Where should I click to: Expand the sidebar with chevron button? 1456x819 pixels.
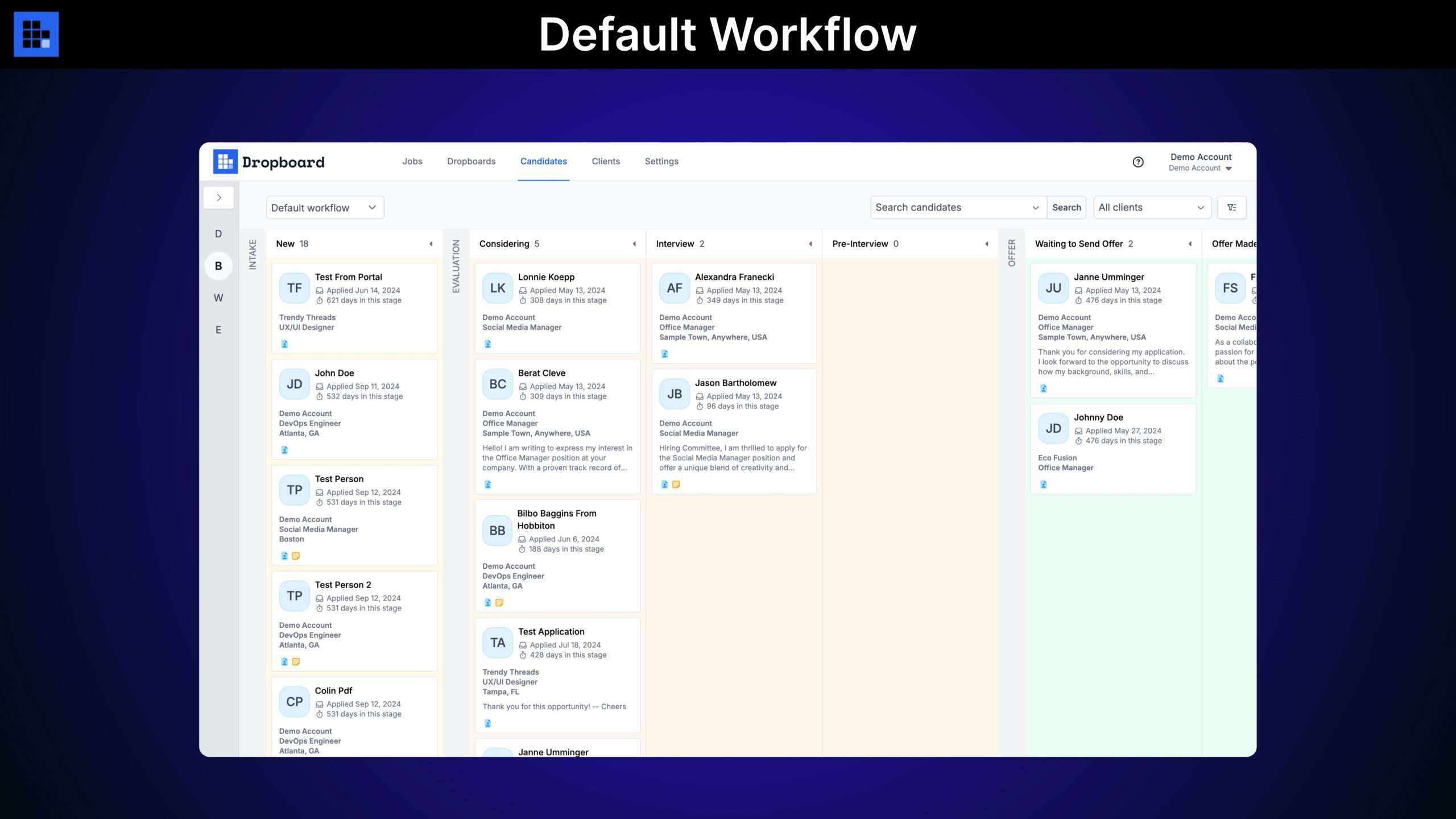pos(219,198)
